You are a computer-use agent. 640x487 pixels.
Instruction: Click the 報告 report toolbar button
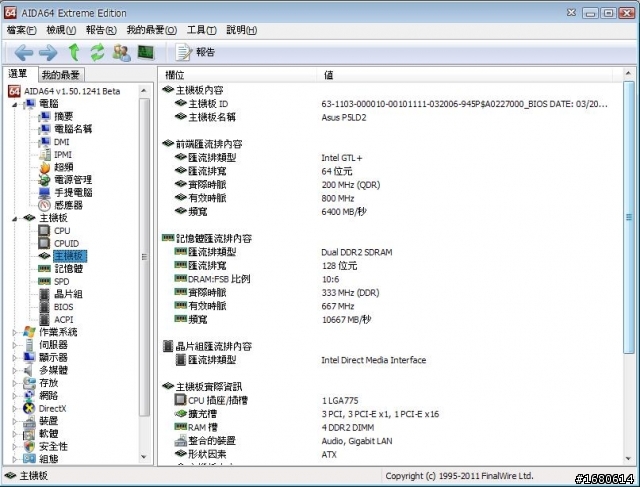[x=195, y=52]
